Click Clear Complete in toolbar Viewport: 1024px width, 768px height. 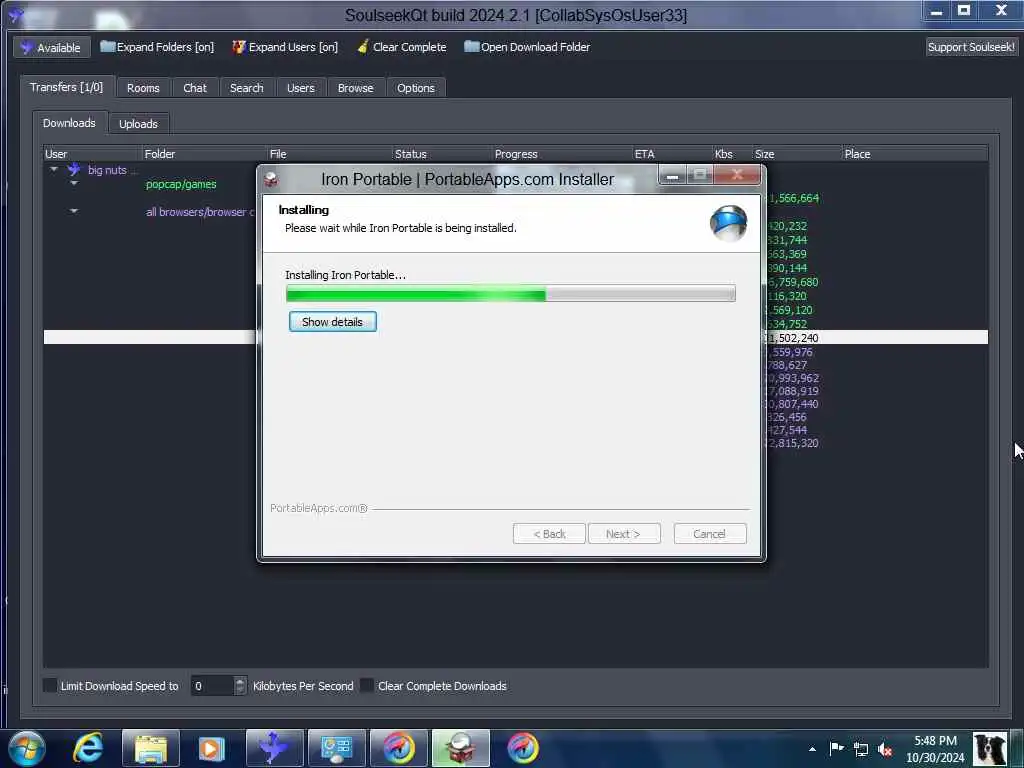pos(402,47)
